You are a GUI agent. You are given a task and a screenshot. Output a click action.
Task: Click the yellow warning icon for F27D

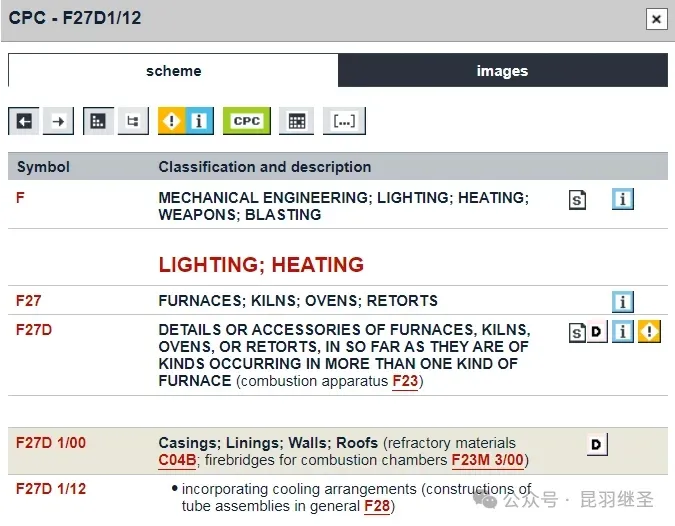650,332
